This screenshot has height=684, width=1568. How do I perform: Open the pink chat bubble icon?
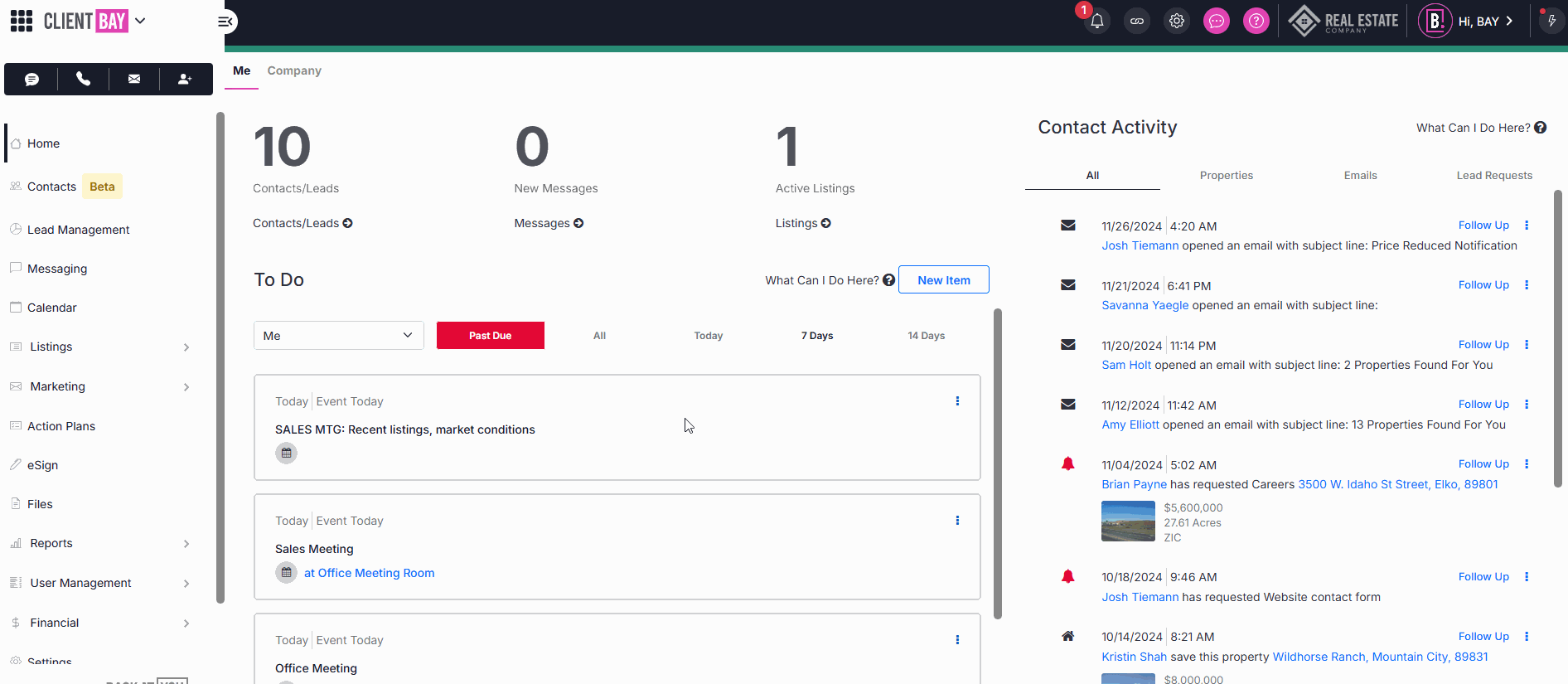(x=1216, y=22)
